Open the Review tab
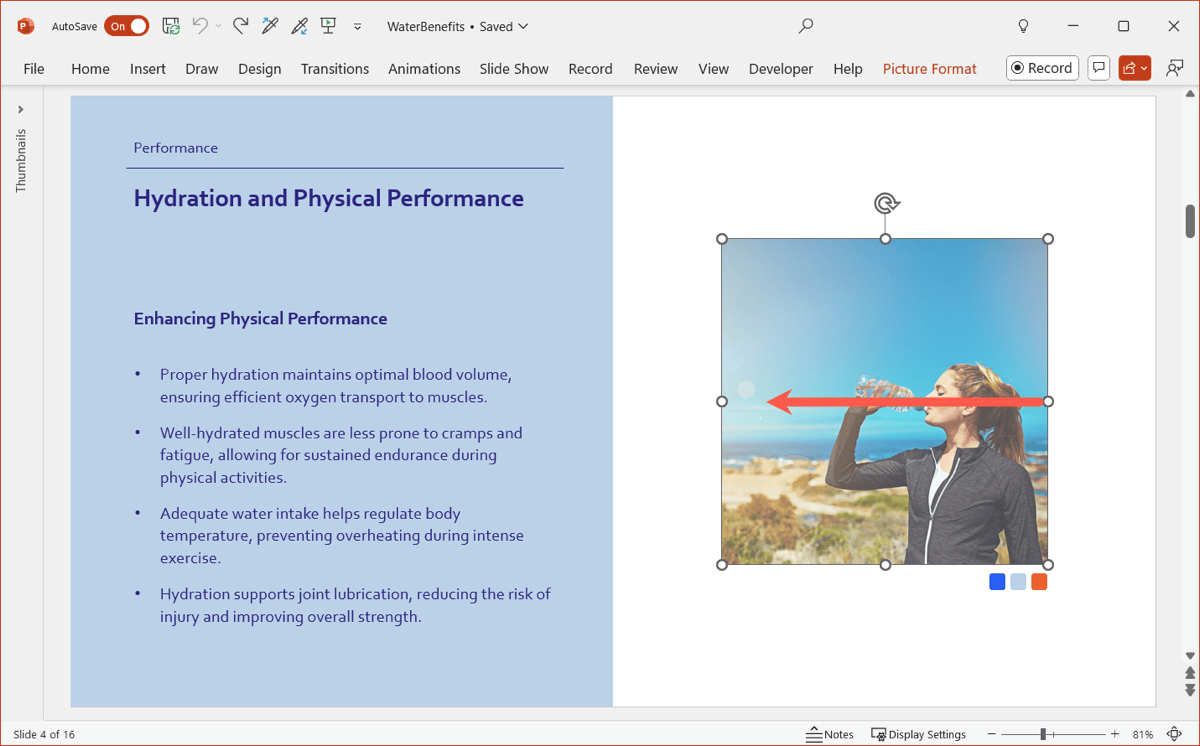The height and width of the screenshot is (746, 1200). 656,69
